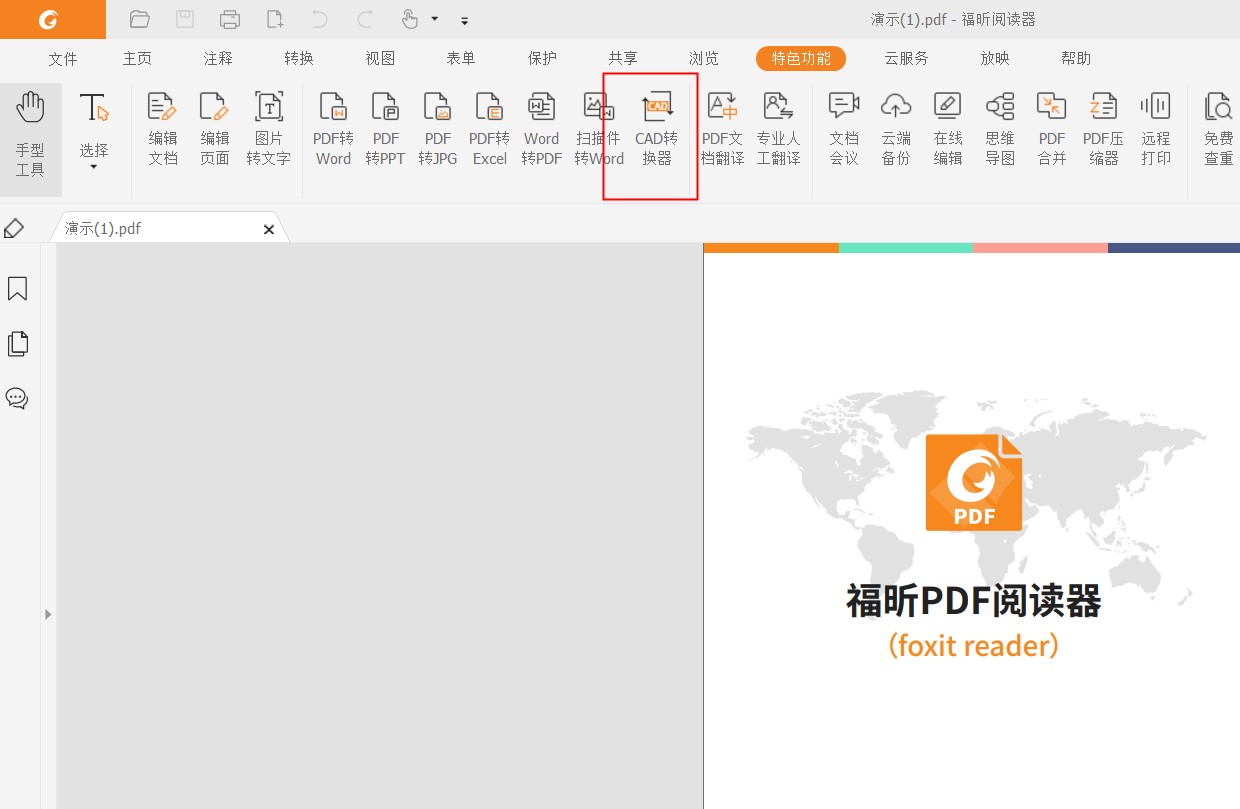Open the 帮助 tab
Image resolution: width=1240 pixels, height=809 pixels.
click(x=1076, y=59)
